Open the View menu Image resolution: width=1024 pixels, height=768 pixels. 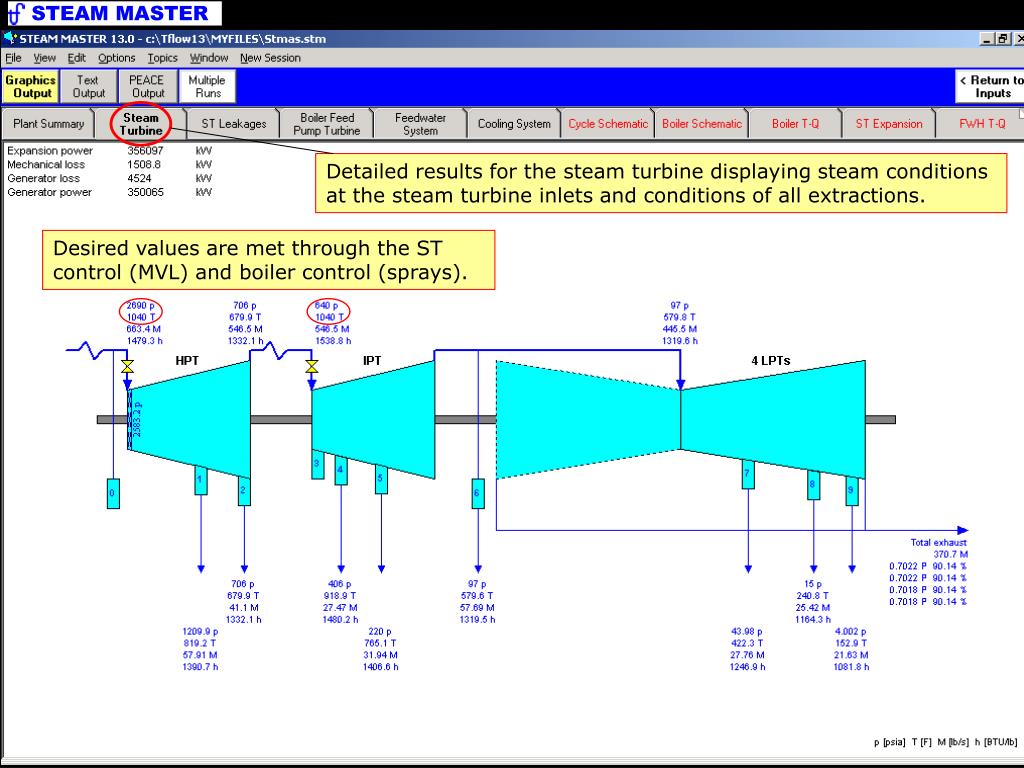click(44, 57)
